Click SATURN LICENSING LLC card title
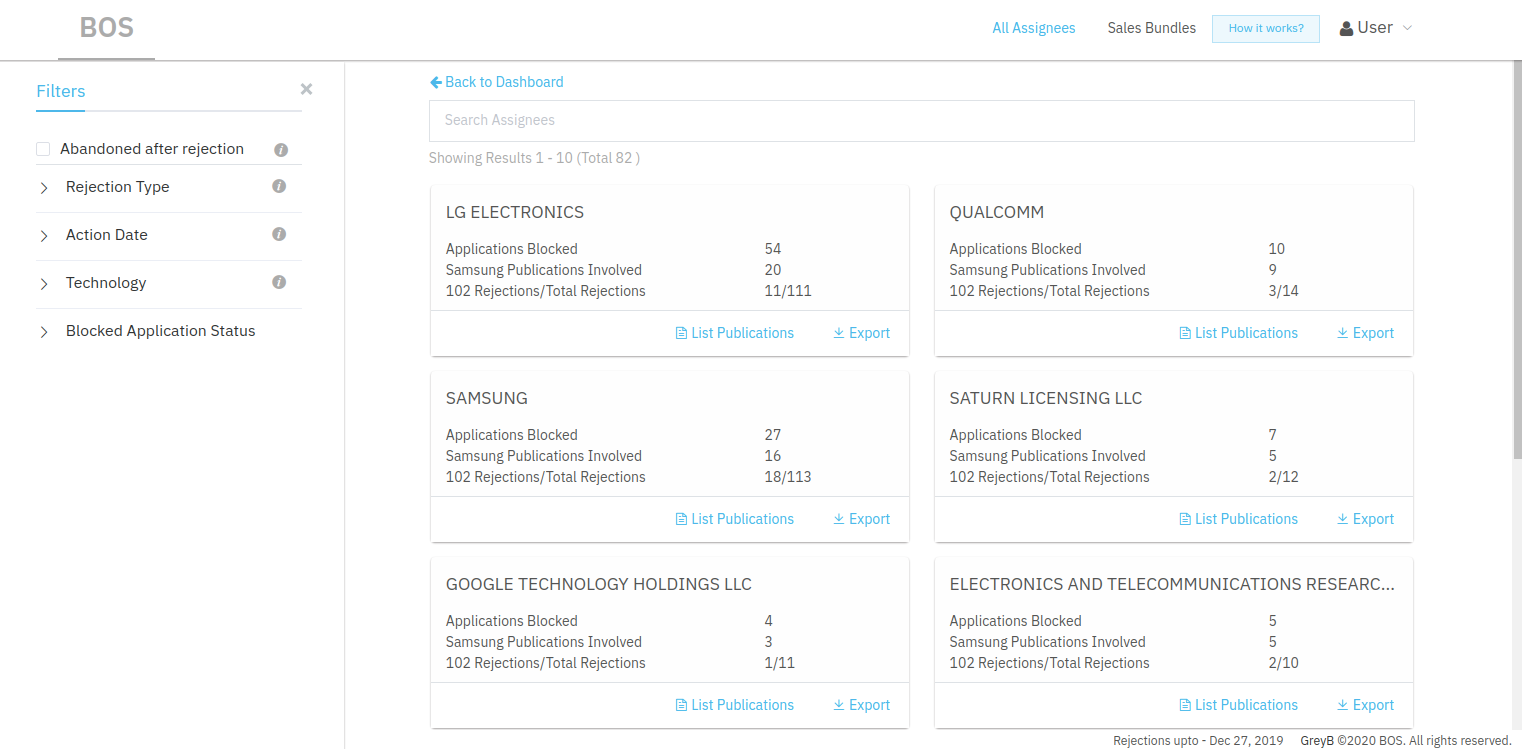Image resolution: width=1522 pixels, height=749 pixels. (x=1046, y=398)
